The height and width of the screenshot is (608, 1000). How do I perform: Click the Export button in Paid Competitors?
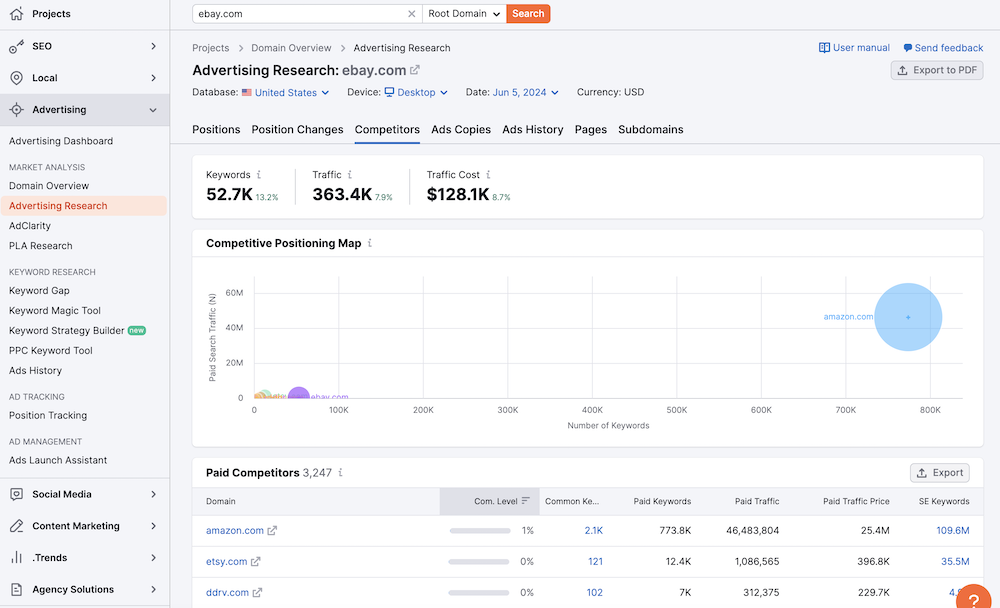click(939, 473)
